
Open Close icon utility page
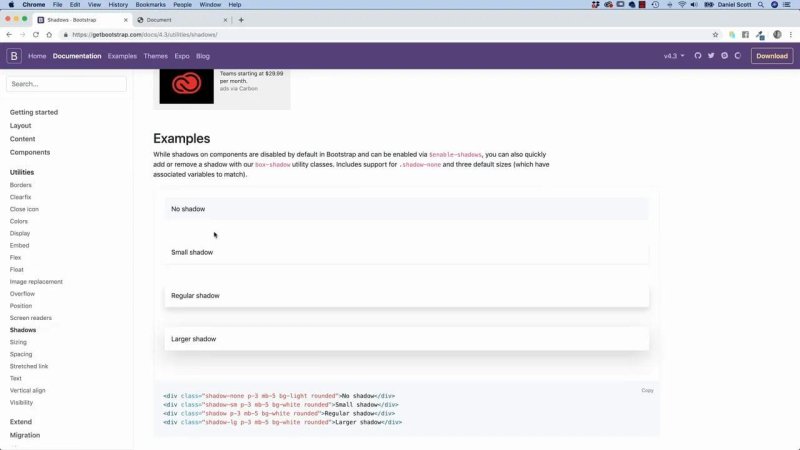[24, 209]
